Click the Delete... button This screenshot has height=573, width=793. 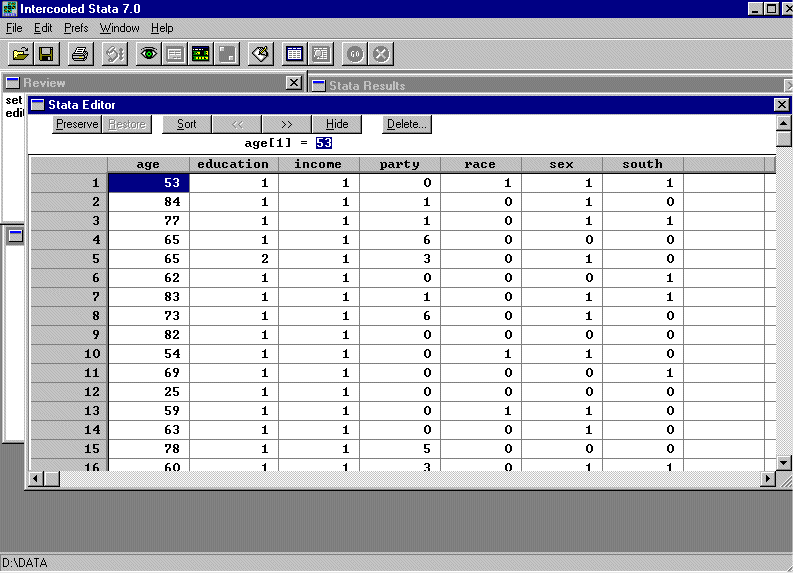click(x=407, y=124)
